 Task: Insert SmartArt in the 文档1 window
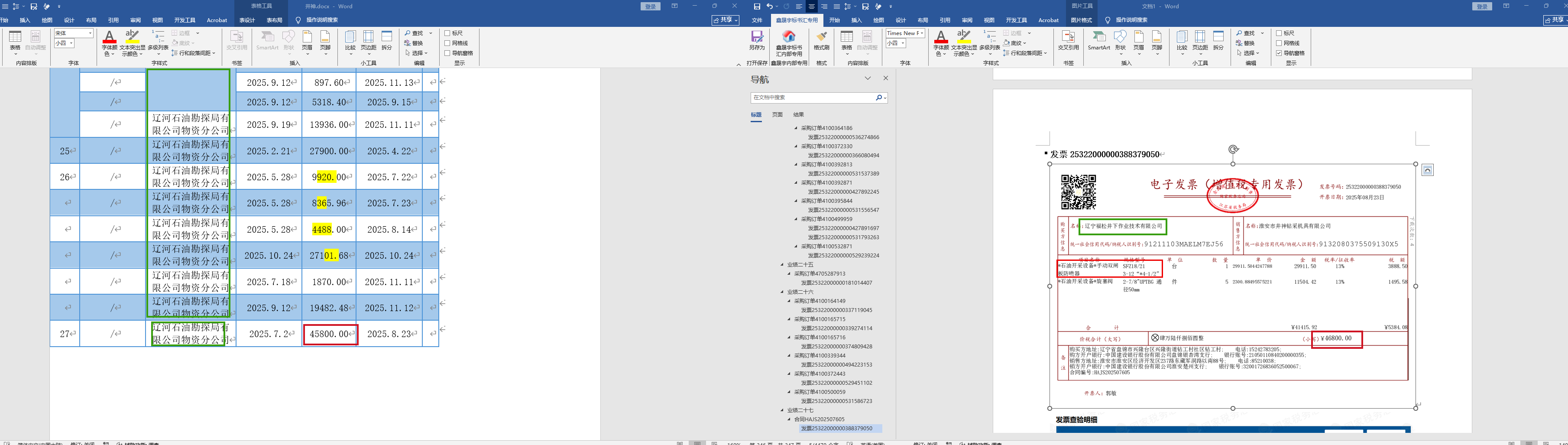[x=1099, y=40]
